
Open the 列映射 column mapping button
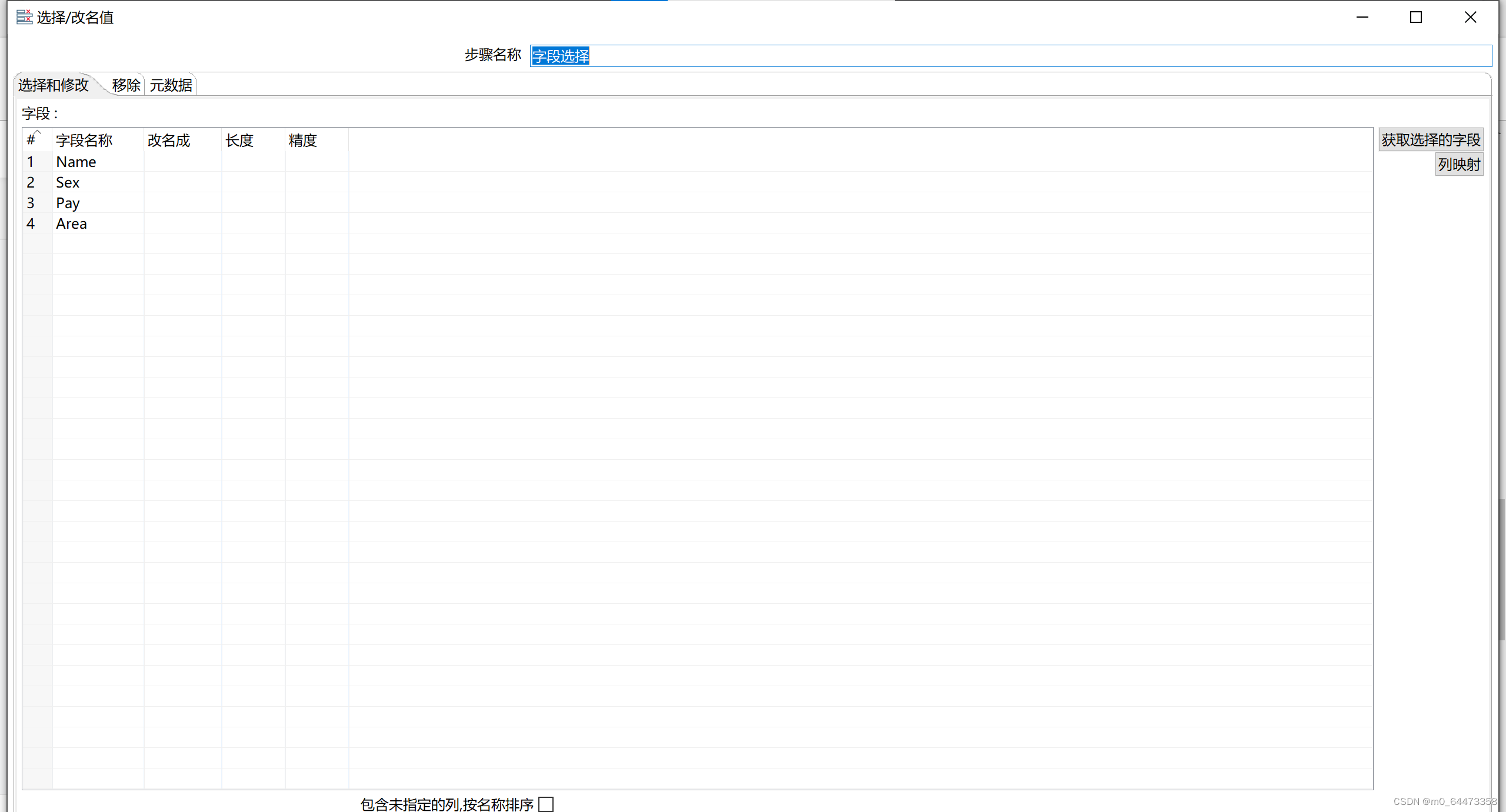coord(1458,165)
